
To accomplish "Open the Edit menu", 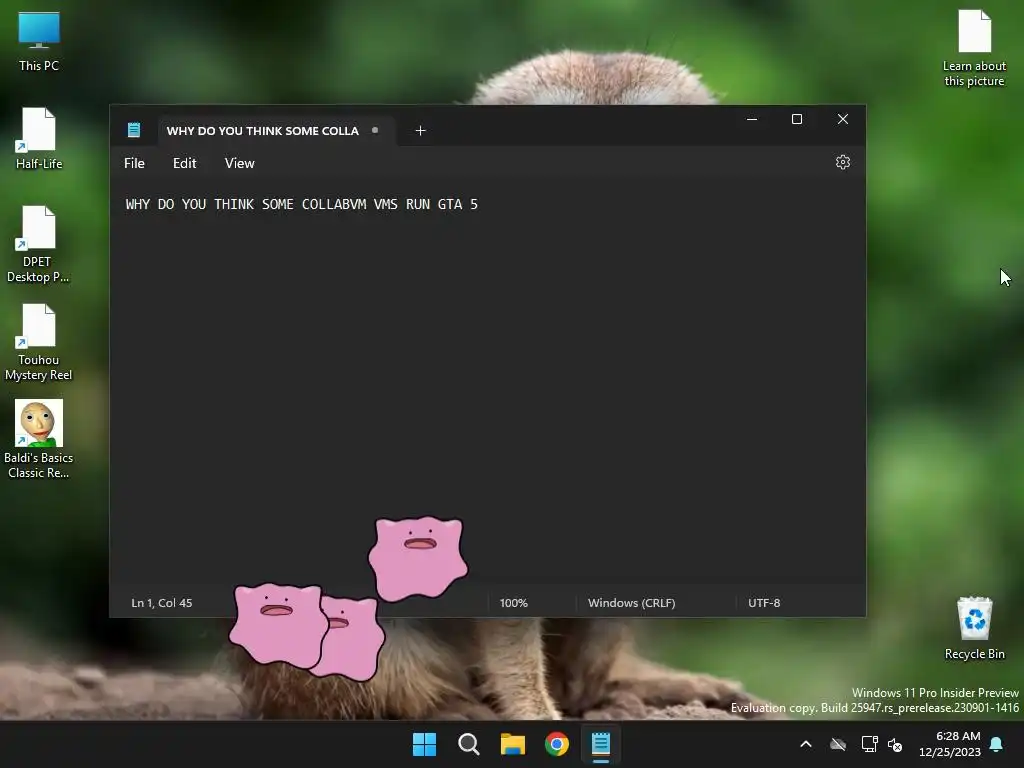I will click(x=184, y=163).
